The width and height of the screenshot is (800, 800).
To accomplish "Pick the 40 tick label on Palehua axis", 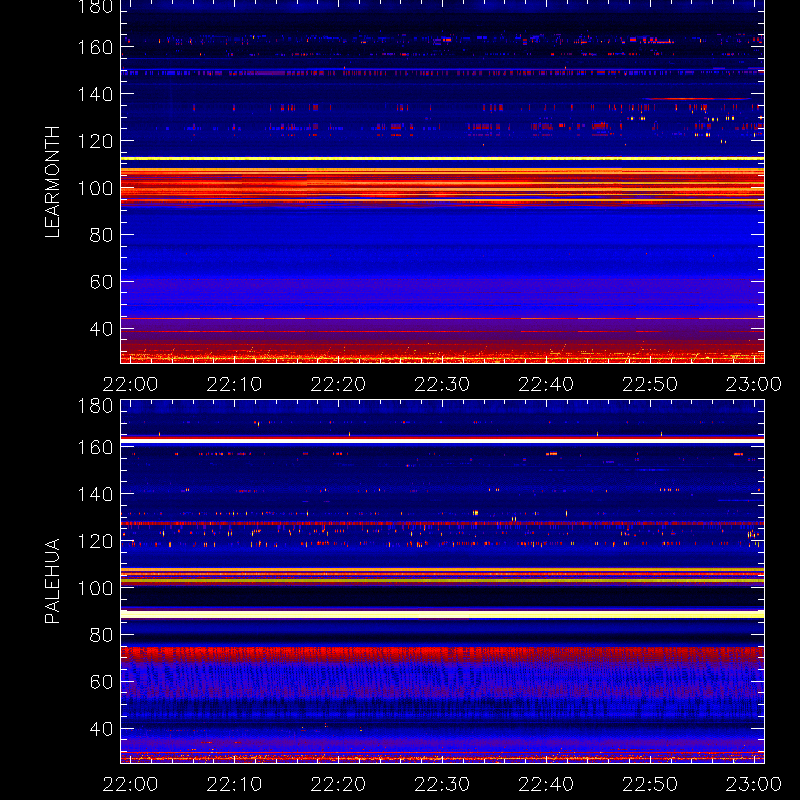I will click(101, 729).
